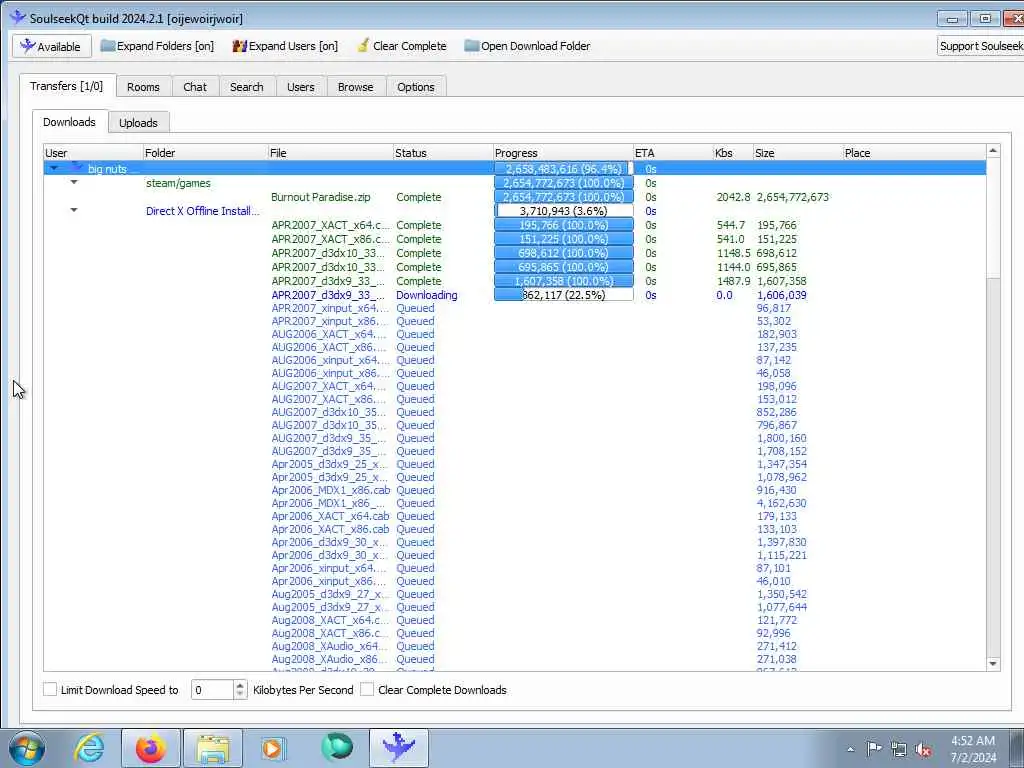Click the 22.5% downloading progress bar
The image size is (1024, 768).
click(564, 295)
